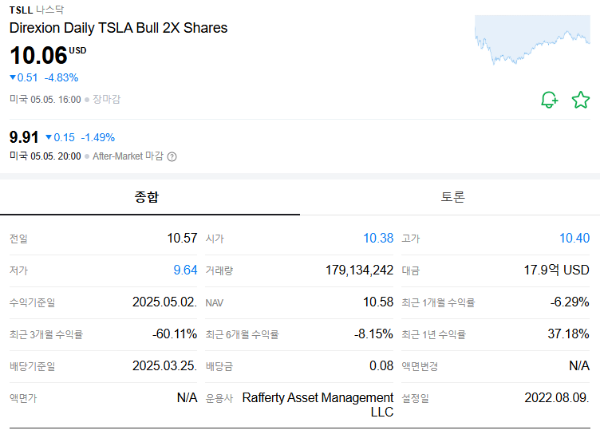Click the 10.06 USD current price
The image size is (600, 435).
(x=48, y=55)
